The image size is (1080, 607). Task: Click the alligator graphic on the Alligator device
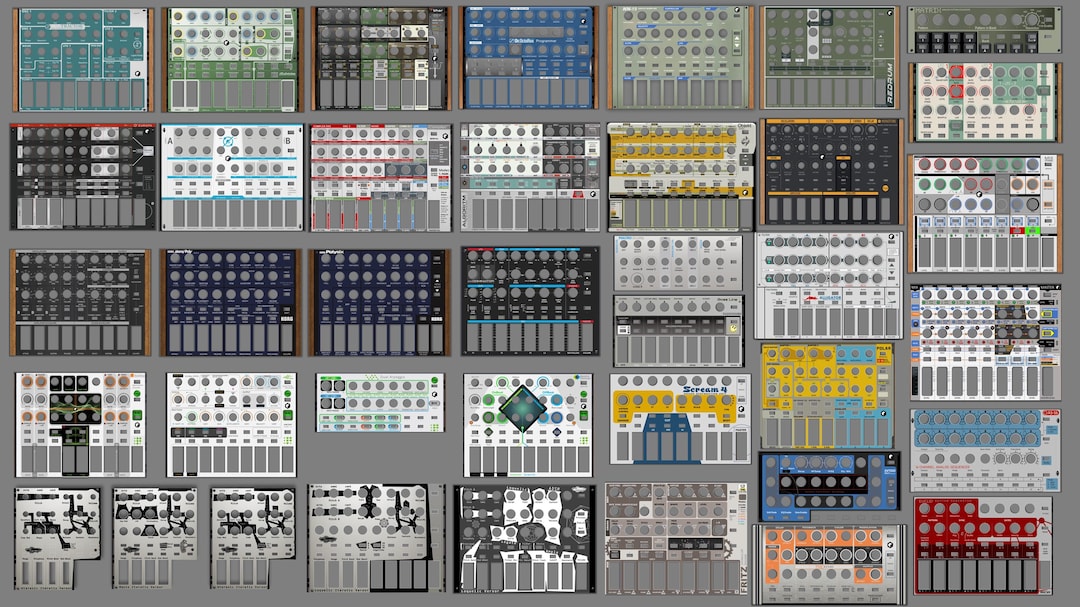click(811, 297)
